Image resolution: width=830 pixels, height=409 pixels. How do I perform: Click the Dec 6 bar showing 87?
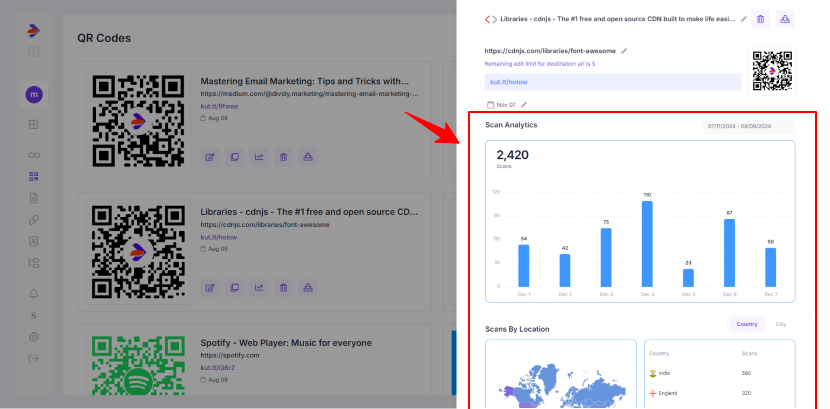(729, 253)
